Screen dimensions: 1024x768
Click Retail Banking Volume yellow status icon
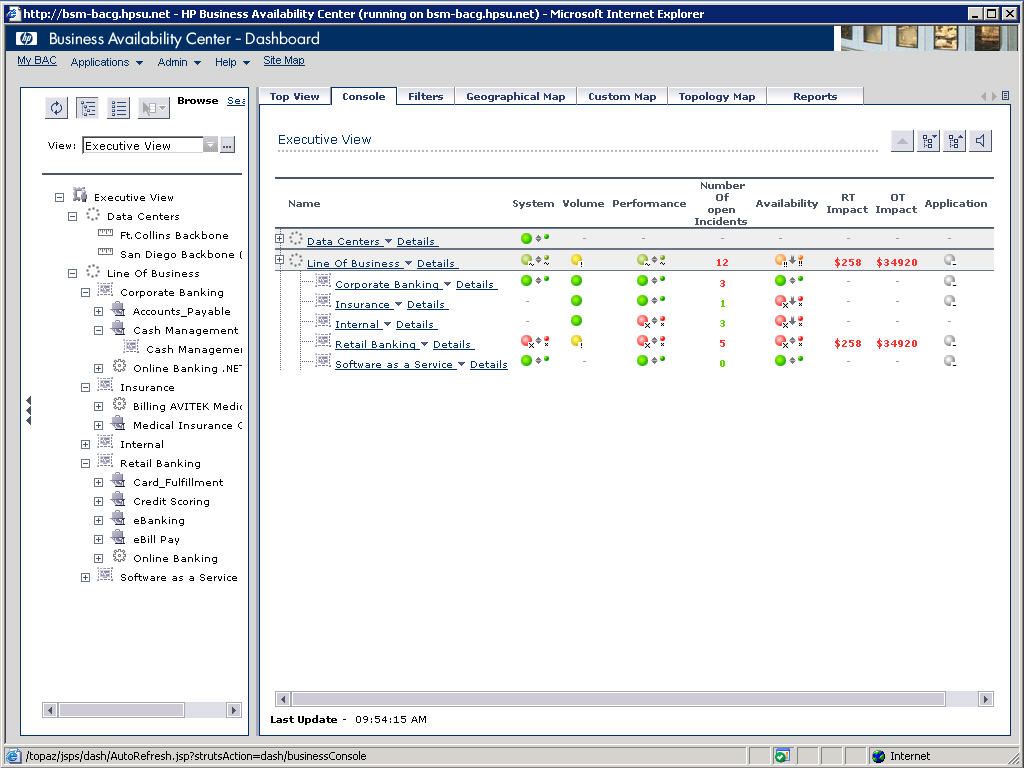point(577,341)
